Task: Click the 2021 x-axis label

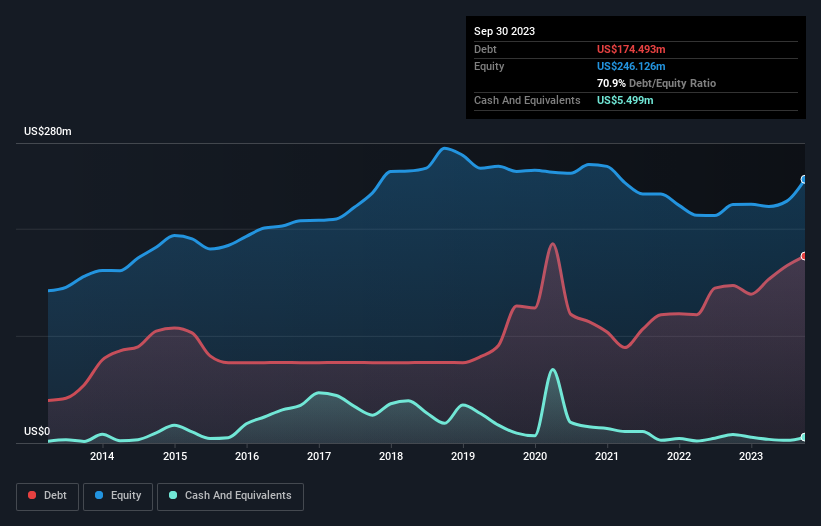Action: coord(607,456)
